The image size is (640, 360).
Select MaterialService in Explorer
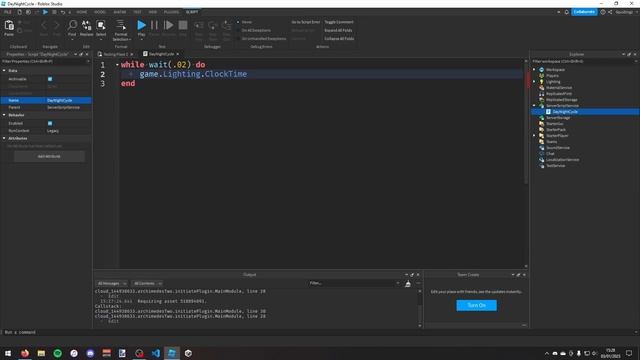tap(559, 88)
